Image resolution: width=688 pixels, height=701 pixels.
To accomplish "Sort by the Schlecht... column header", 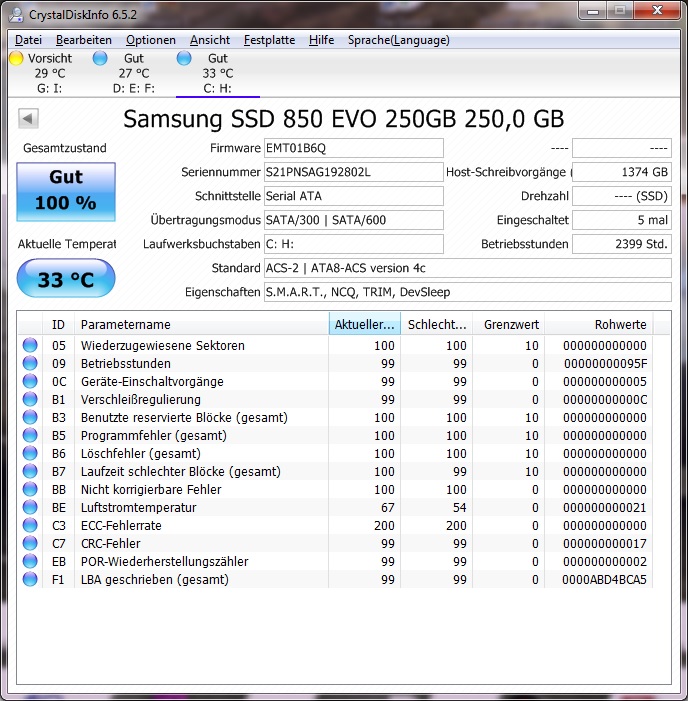I will pyautogui.click(x=437, y=325).
